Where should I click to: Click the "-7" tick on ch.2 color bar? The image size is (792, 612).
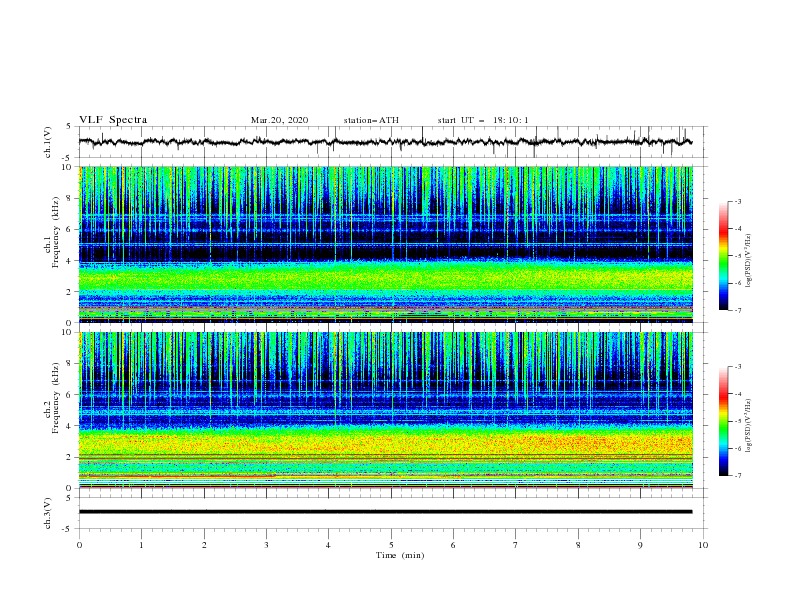point(738,476)
